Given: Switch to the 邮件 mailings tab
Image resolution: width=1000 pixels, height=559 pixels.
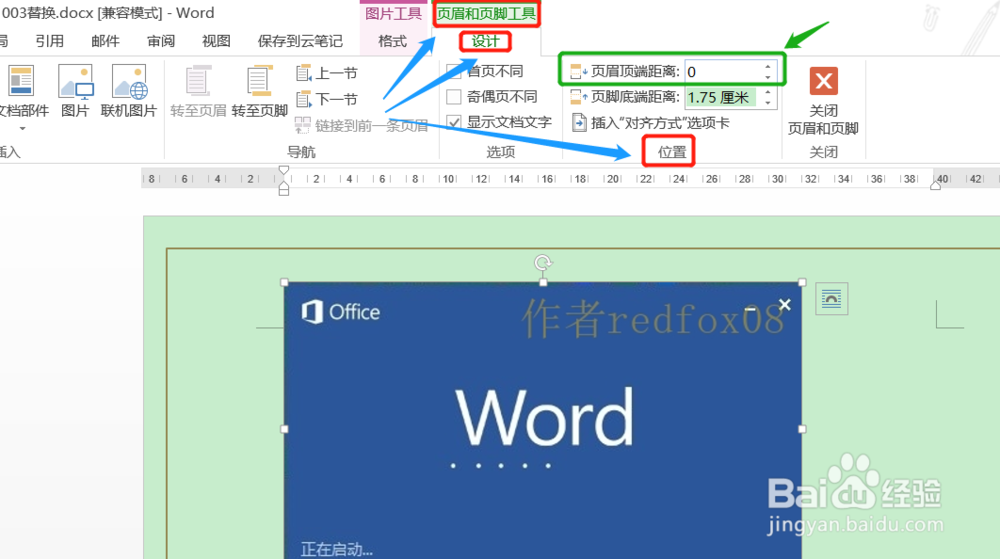Looking at the screenshot, I should point(105,41).
